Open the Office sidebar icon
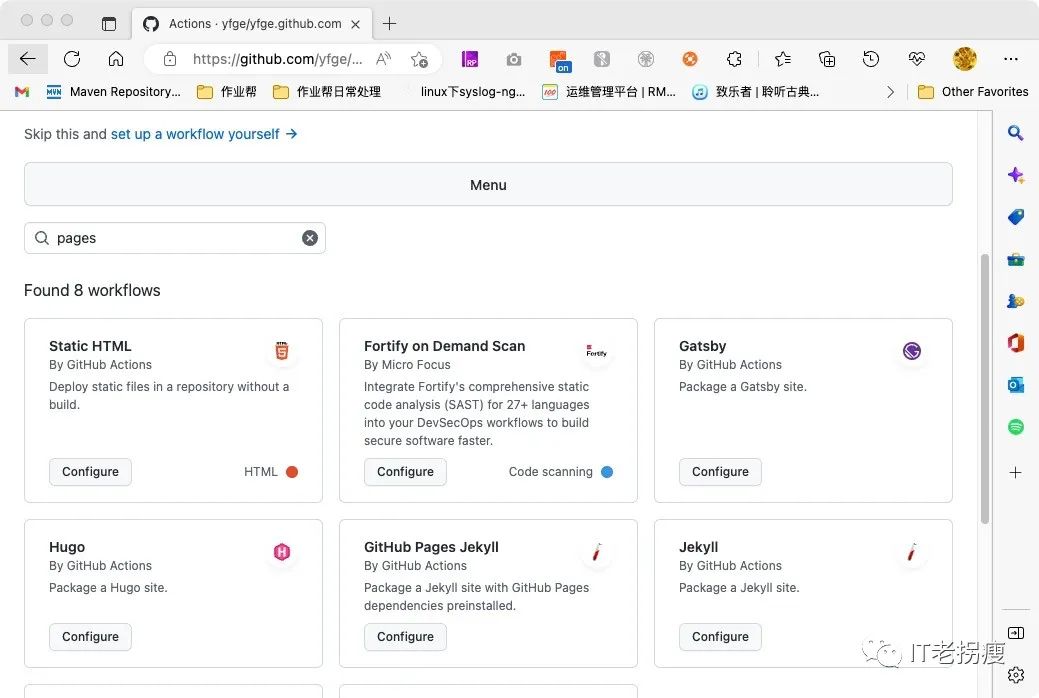 [x=1015, y=343]
